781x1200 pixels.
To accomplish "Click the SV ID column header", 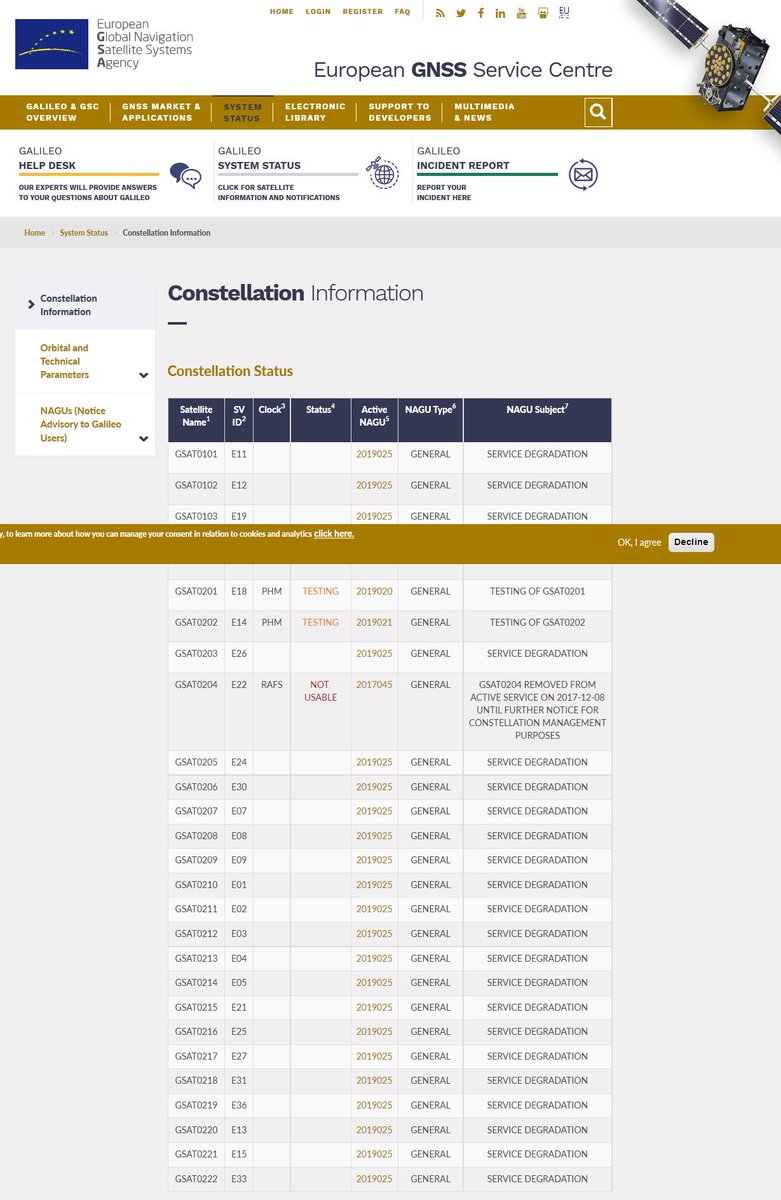I will 239,420.
